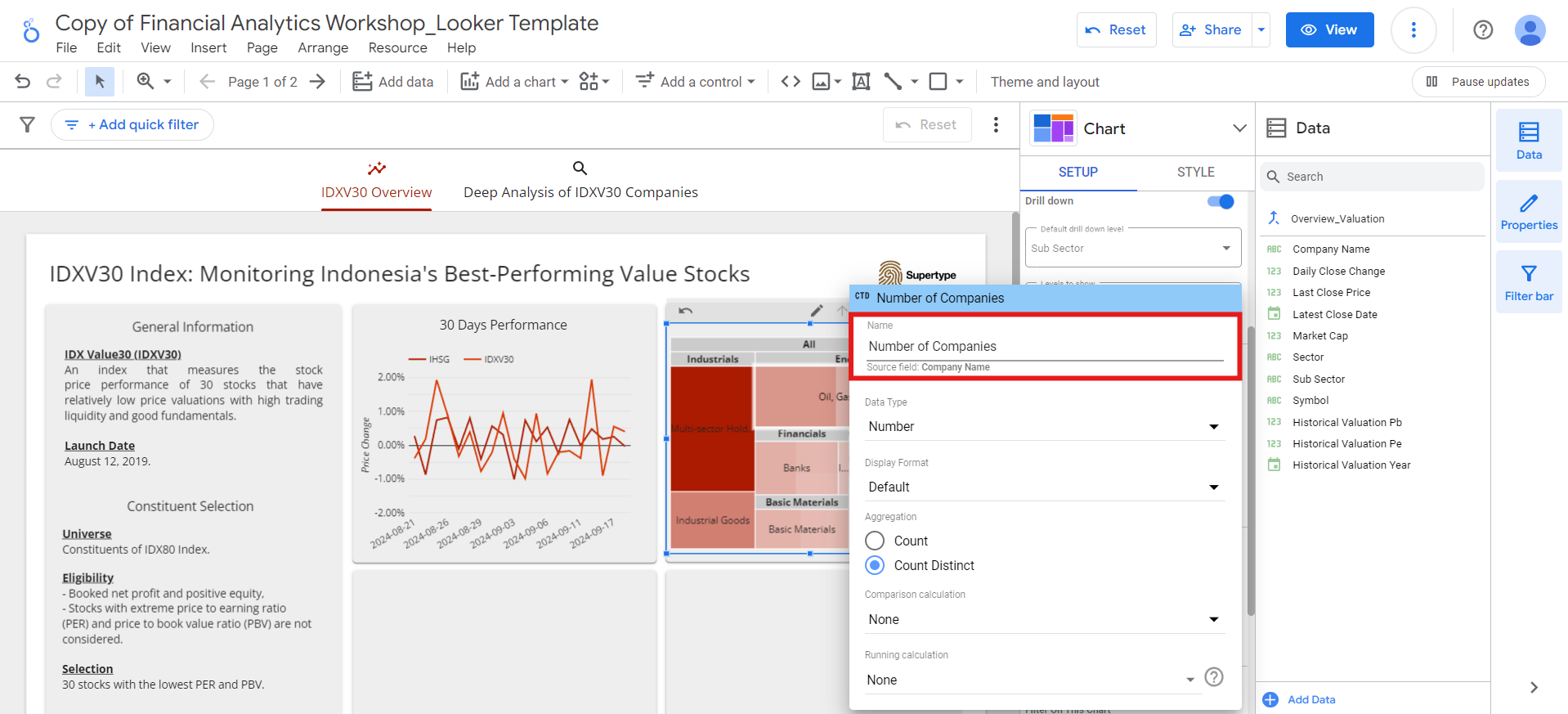
Task: Open the Data side panel
Action: click(1529, 141)
